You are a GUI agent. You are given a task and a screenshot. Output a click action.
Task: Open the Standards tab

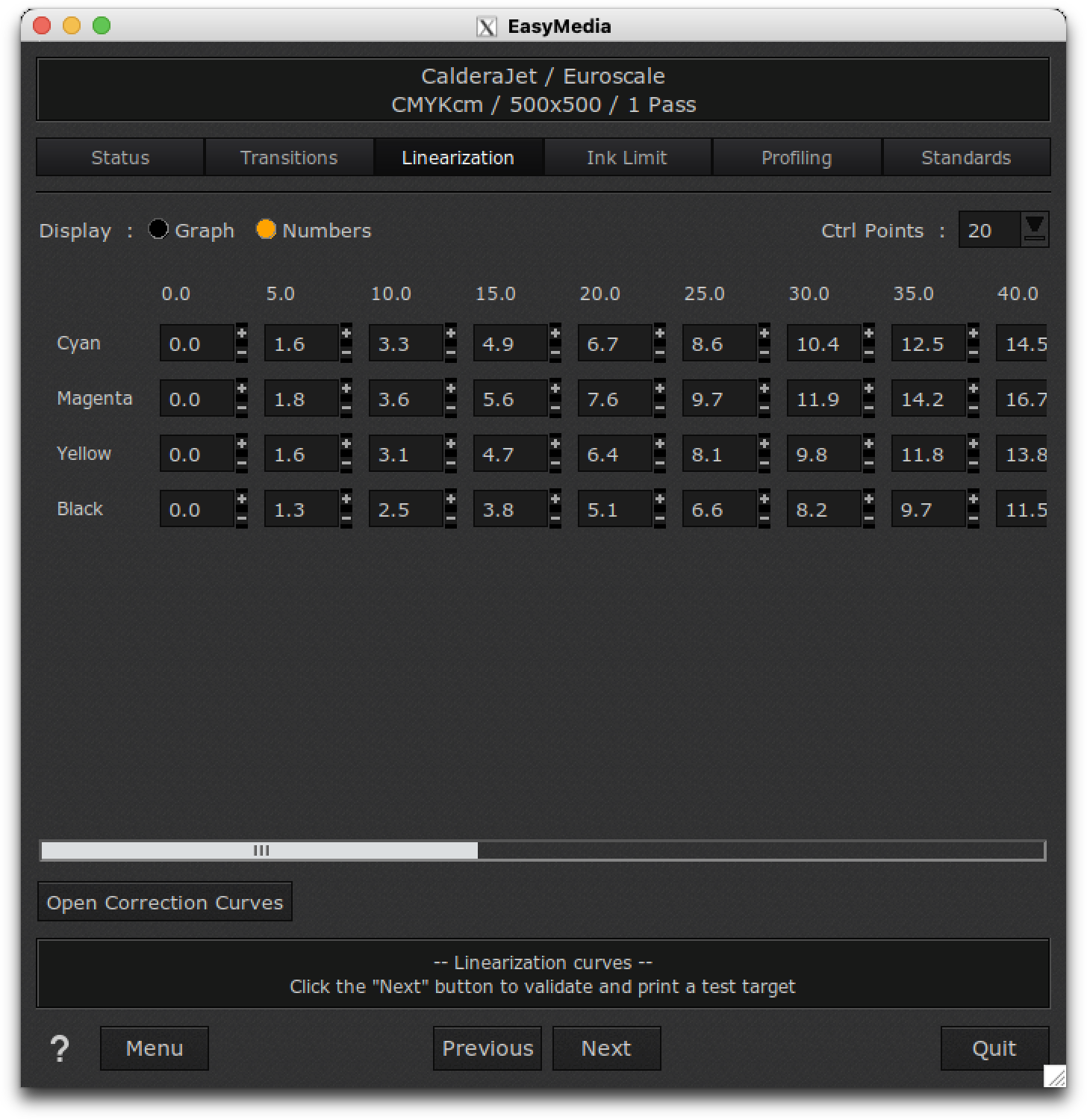[x=966, y=158]
